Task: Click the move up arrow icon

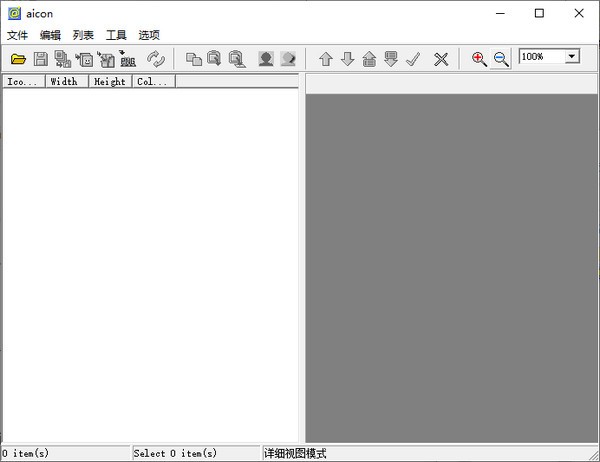Action: pos(325,59)
